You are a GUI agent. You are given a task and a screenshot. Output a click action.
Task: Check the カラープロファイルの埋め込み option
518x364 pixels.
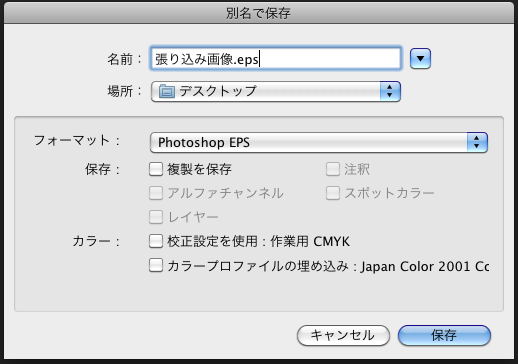point(156,266)
